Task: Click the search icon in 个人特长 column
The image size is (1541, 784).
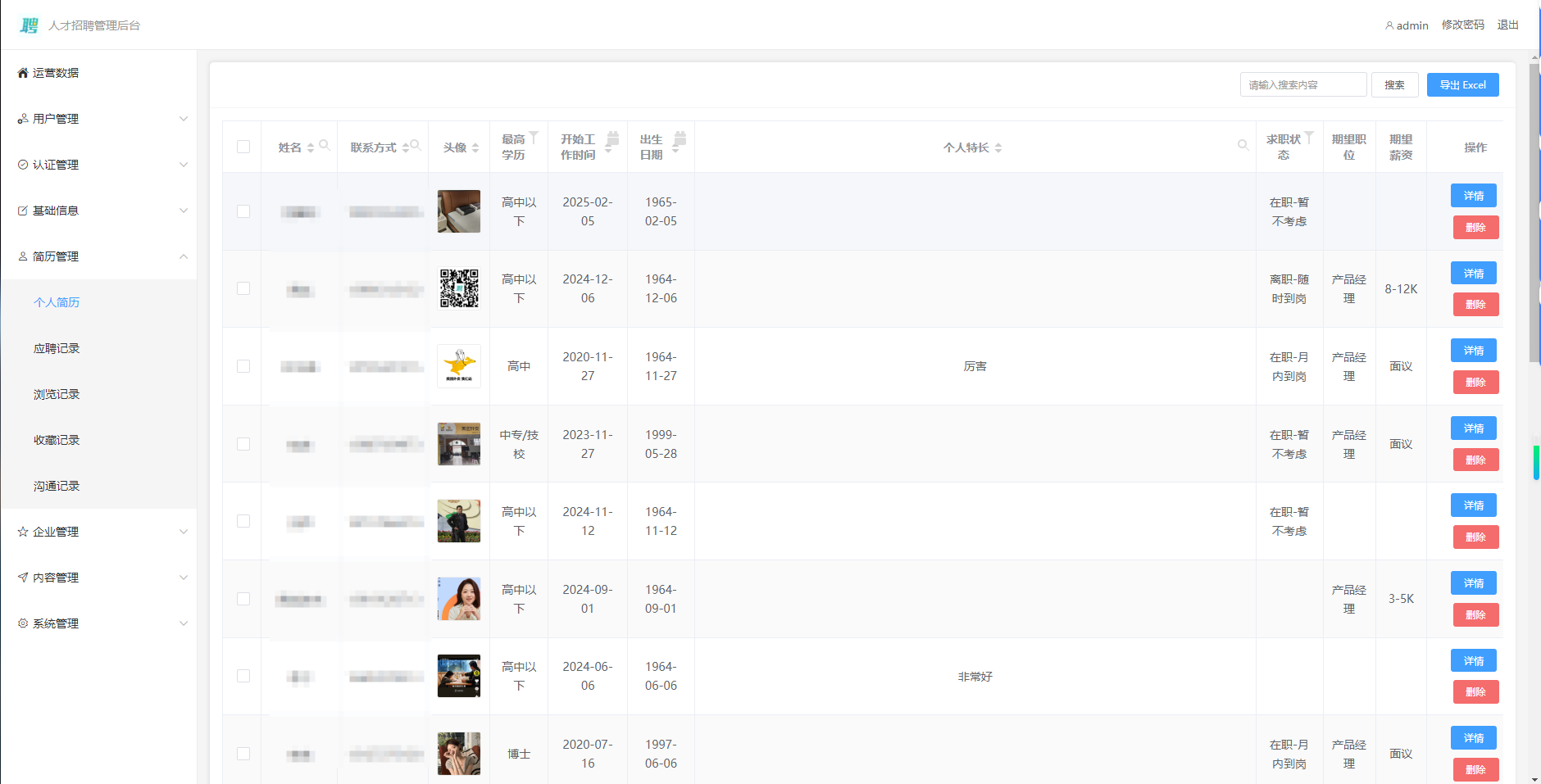Action: (x=1243, y=145)
